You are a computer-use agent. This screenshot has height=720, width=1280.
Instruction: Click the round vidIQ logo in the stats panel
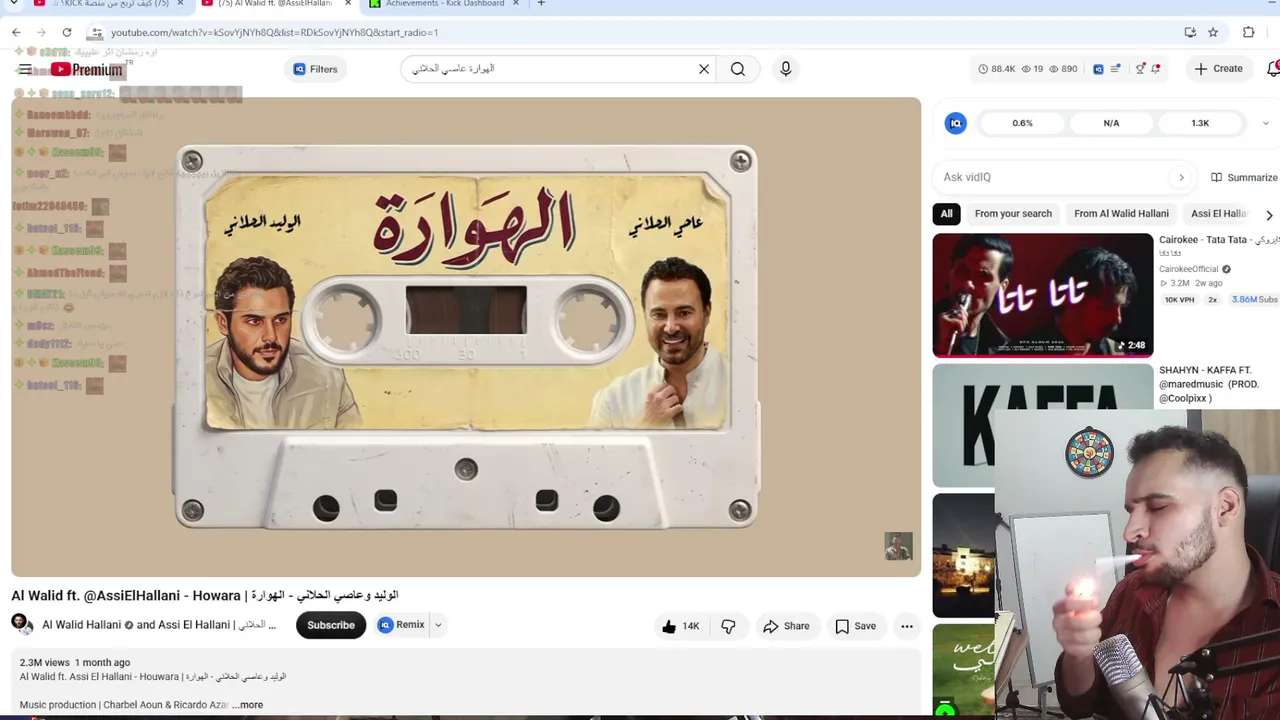(x=956, y=123)
